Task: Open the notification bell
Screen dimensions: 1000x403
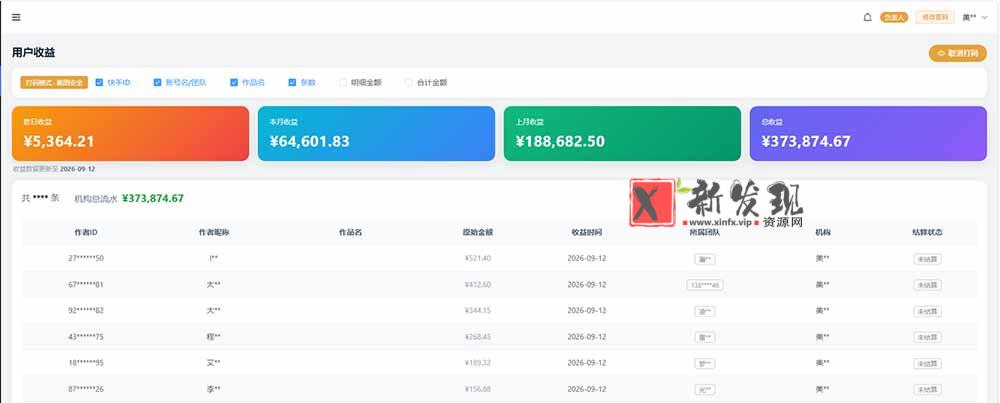Action: (x=867, y=17)
